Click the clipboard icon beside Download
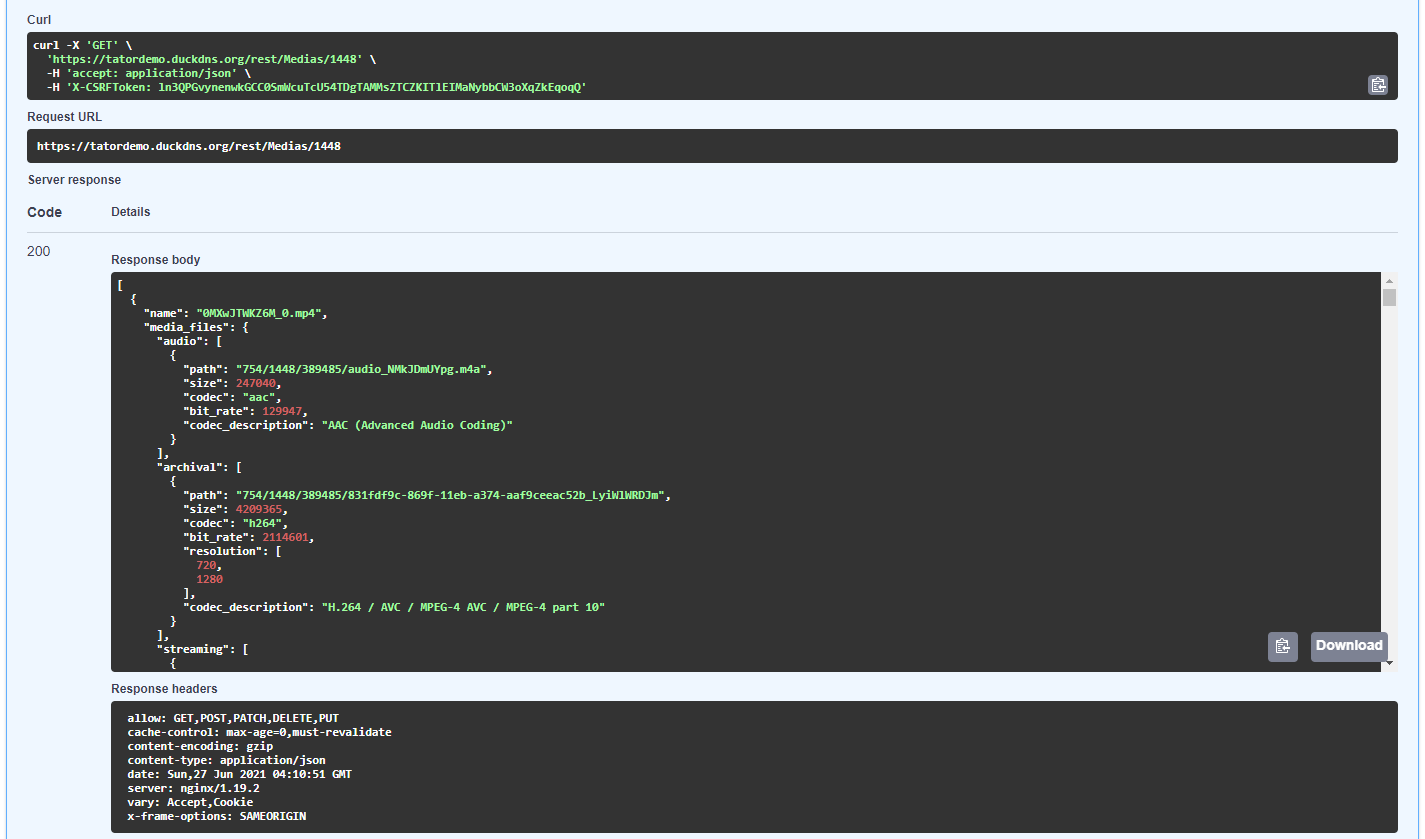The width and height of the screenshot is (1425, 839). coord(1283,646)
